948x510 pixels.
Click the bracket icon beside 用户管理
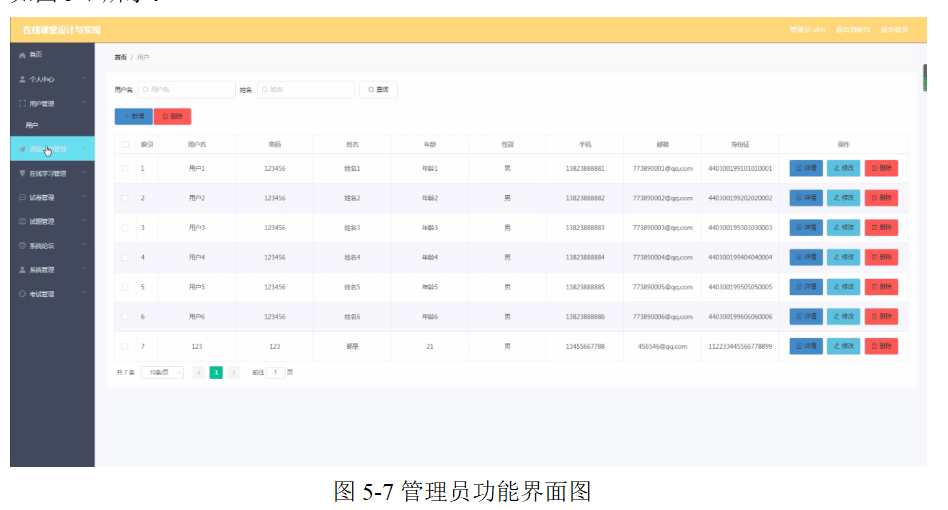coord(22,103)
